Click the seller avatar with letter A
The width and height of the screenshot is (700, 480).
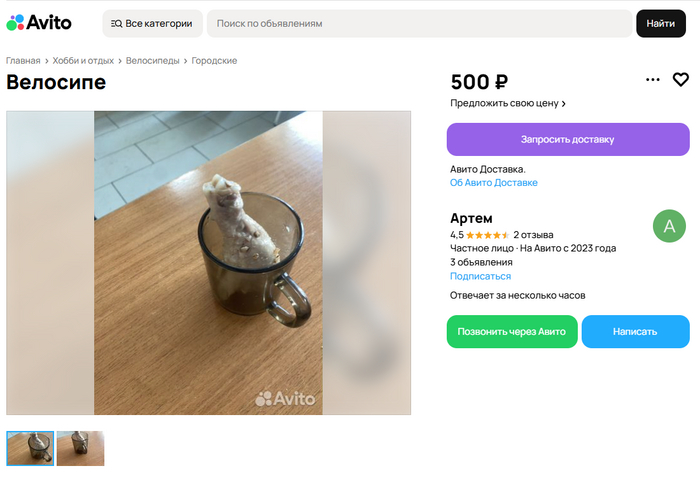[669, 226]
